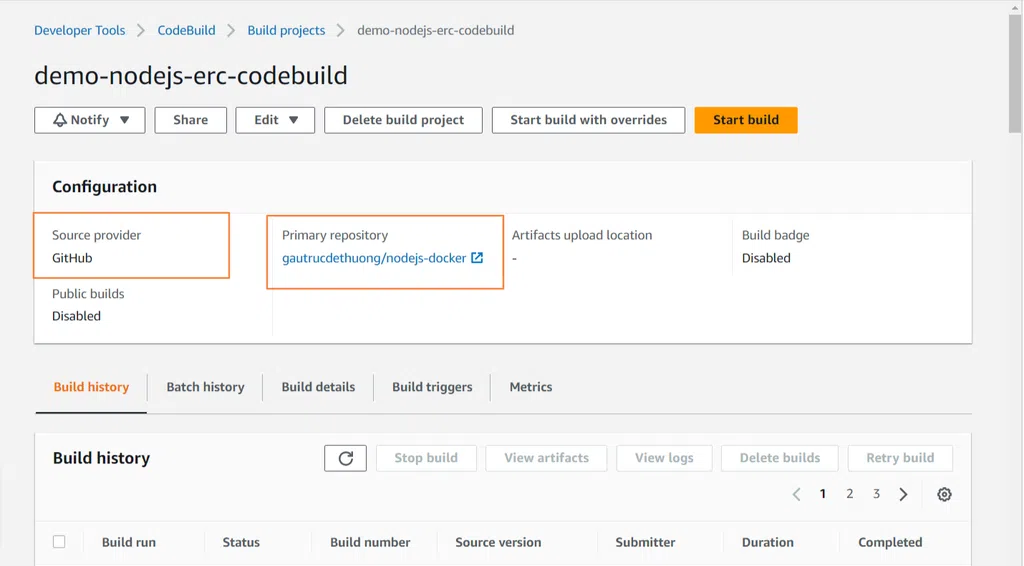This screenshot has height=566, width=1024.
Task: Open CodeBuild breadcrumb link
Action: point(186,31)
